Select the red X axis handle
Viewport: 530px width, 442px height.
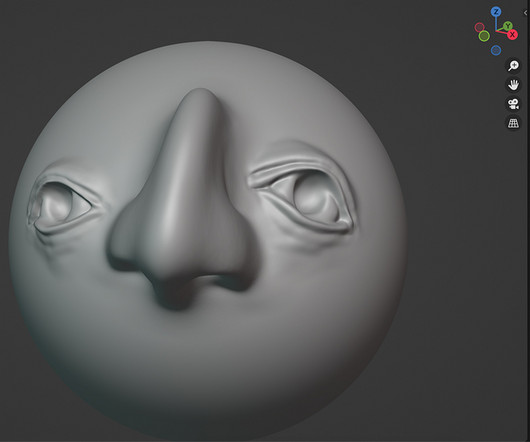pyautogui.click(x=512, y=34)
